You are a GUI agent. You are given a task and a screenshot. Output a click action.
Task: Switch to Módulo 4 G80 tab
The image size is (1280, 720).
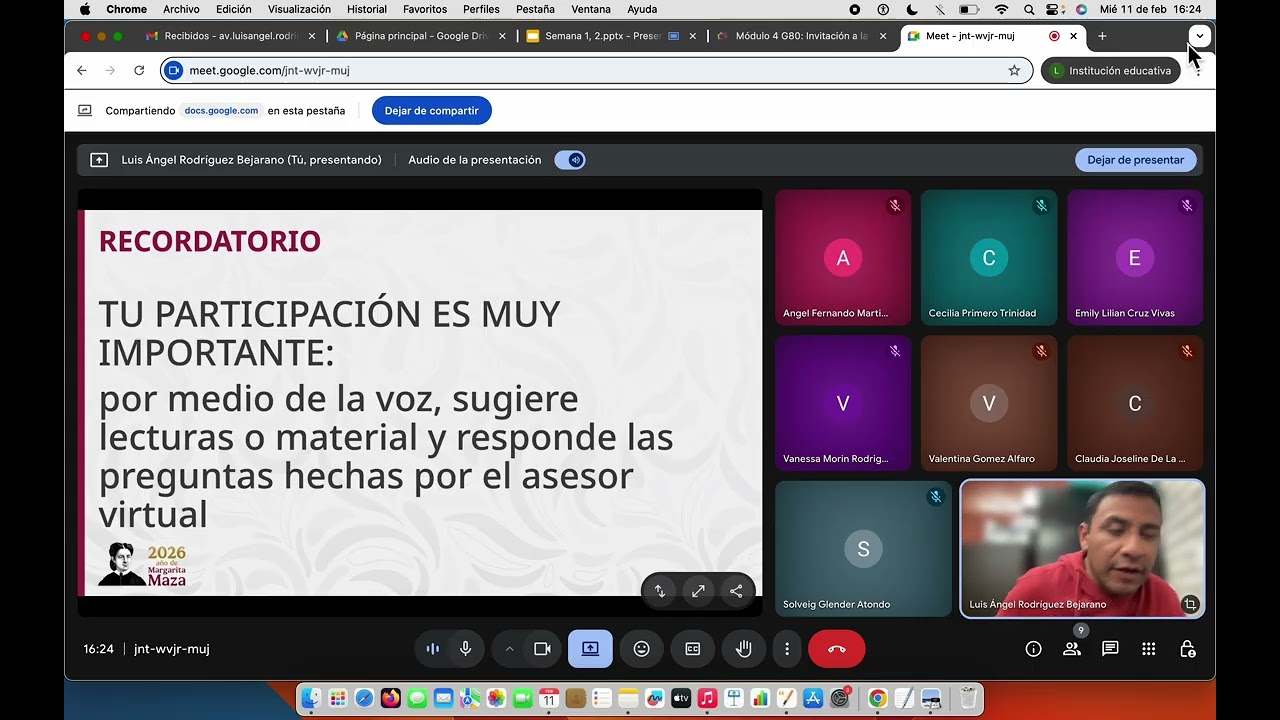(800, 36)
